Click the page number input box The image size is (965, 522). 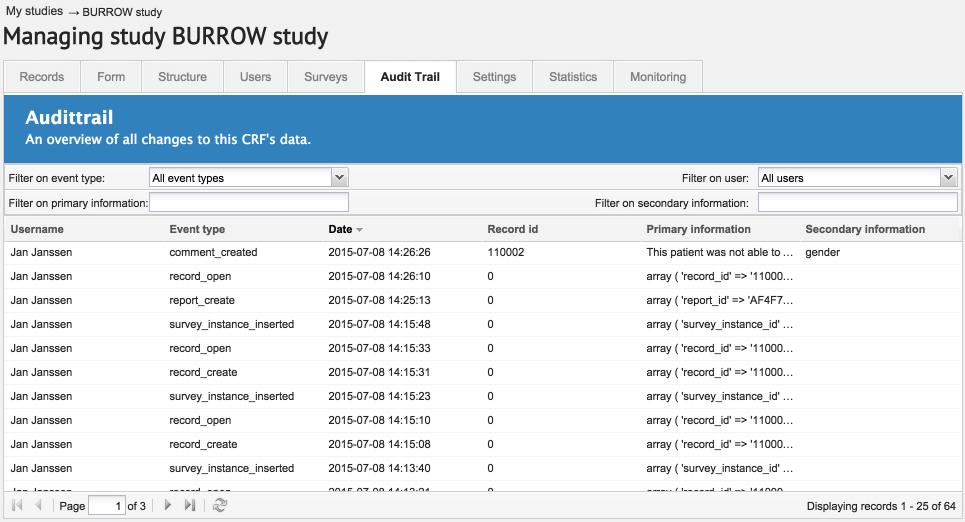coord(107,506)
